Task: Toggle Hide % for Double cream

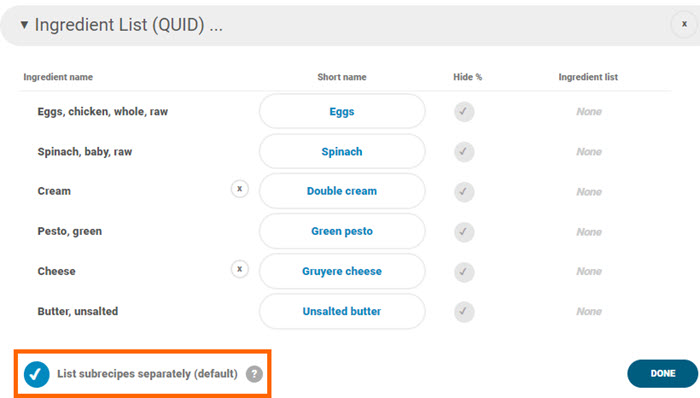Action: pyautogui.click(x=464, y=192)
